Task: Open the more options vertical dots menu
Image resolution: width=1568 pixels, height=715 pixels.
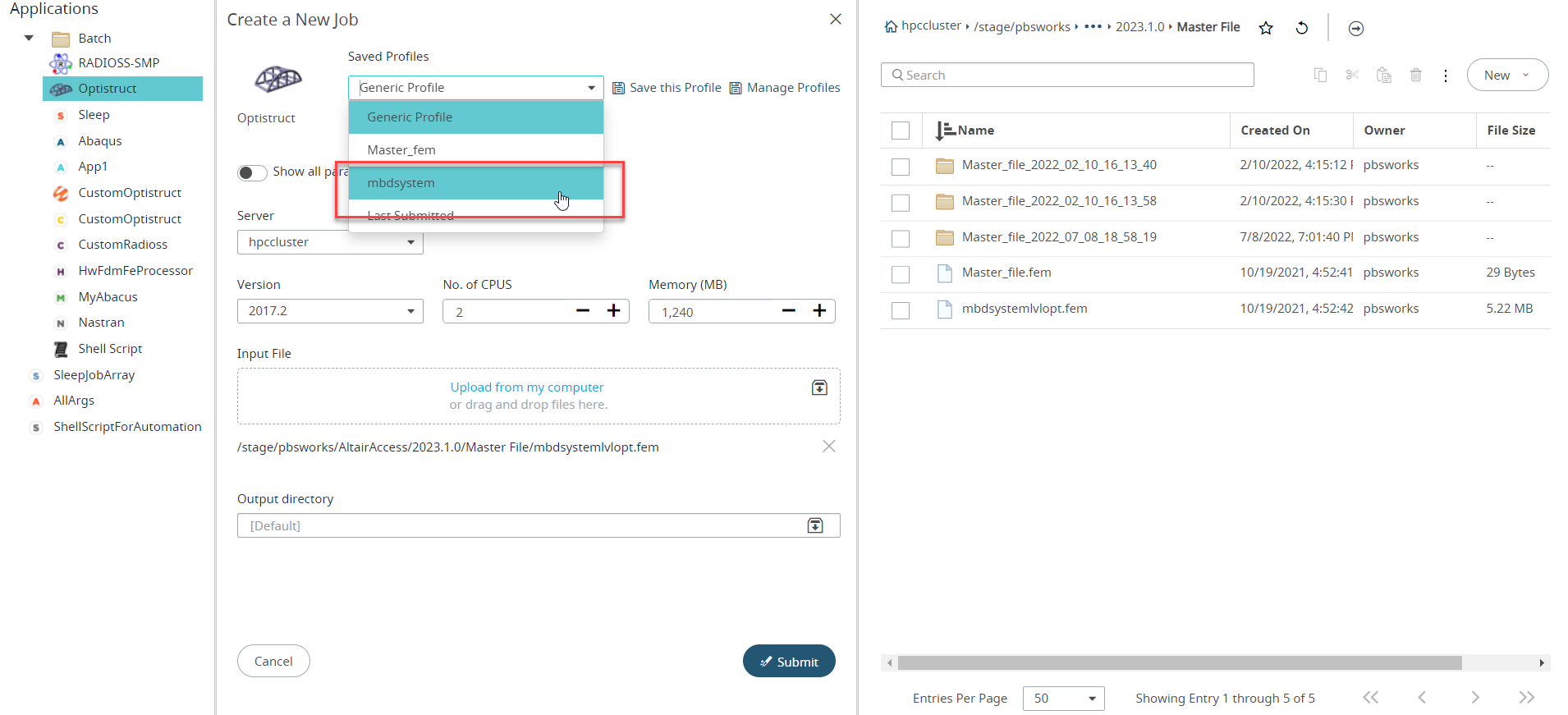Action: point(1446,76)
